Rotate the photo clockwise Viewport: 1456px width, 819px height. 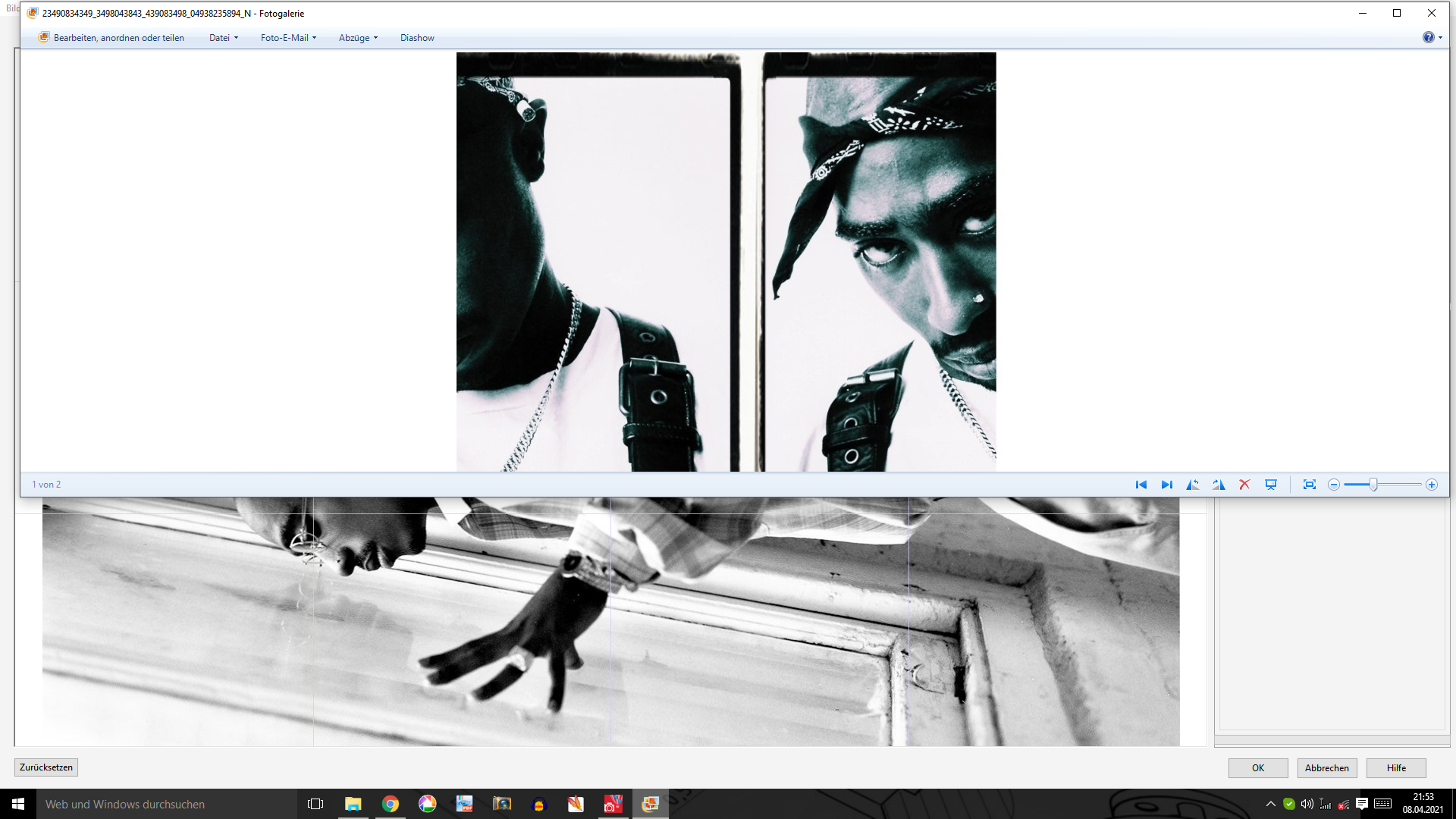1219,485
